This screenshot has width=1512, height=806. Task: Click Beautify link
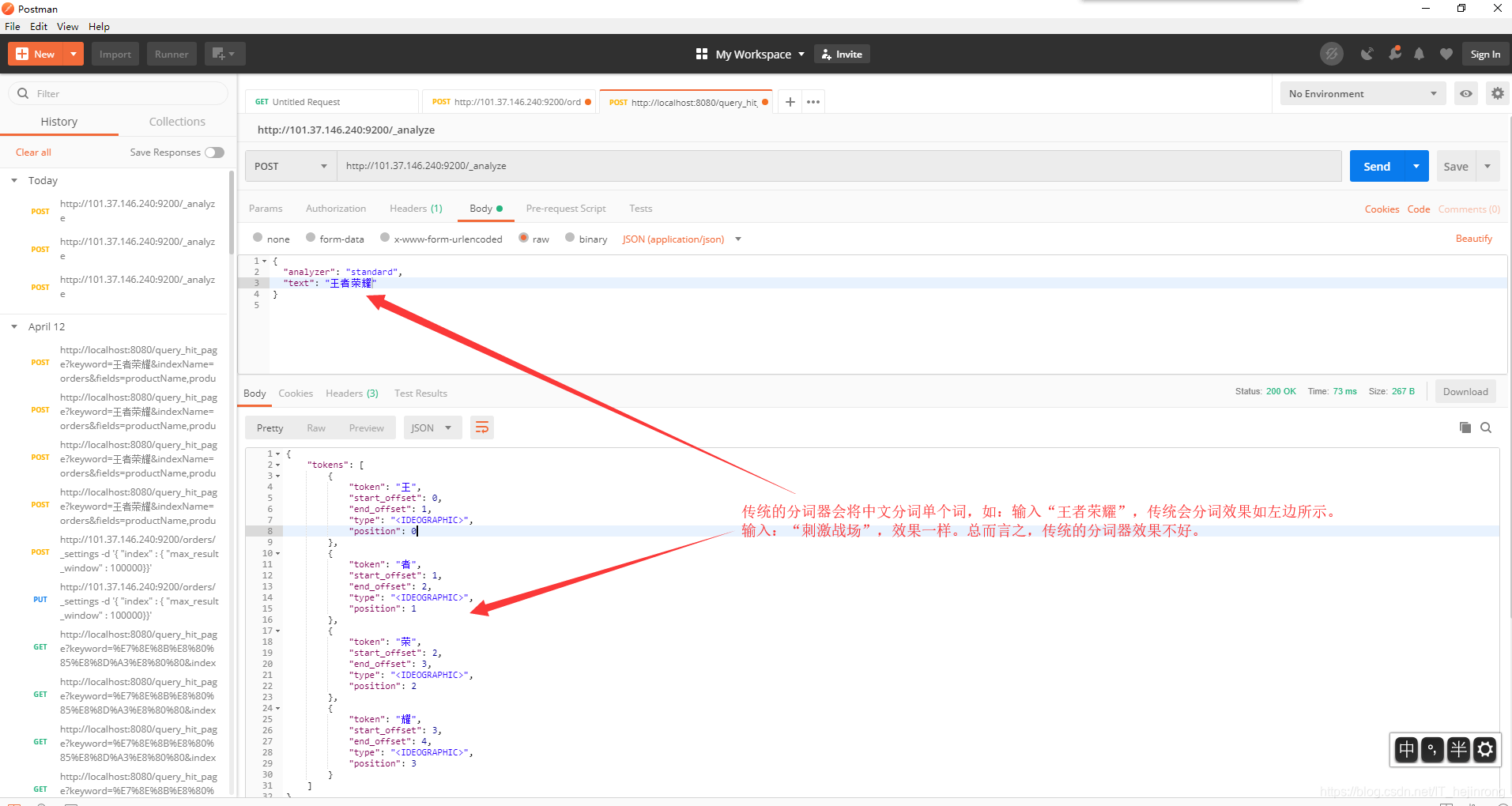coord(1474,239)
